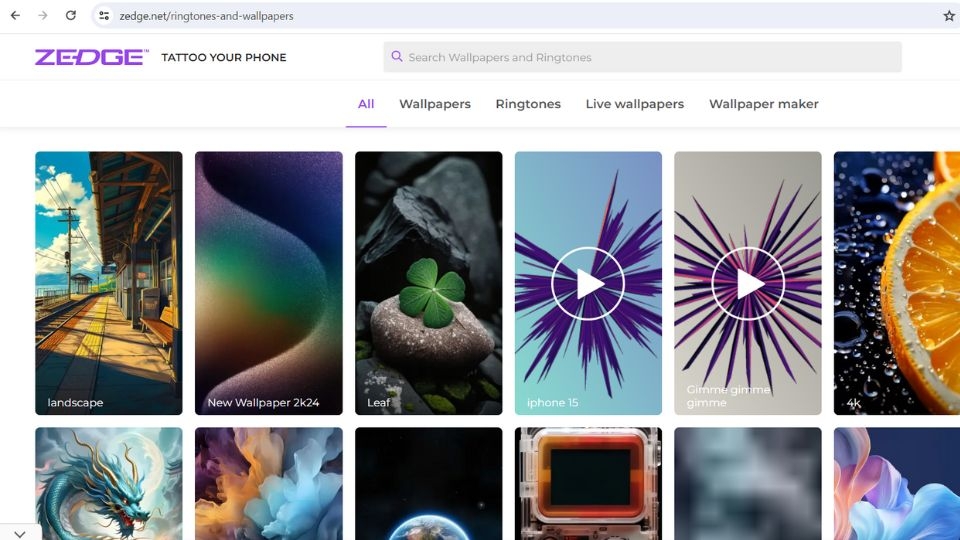Click the TATTOO YOUR PHONE tagline
The image size is (960, 540).
[224, 57]
